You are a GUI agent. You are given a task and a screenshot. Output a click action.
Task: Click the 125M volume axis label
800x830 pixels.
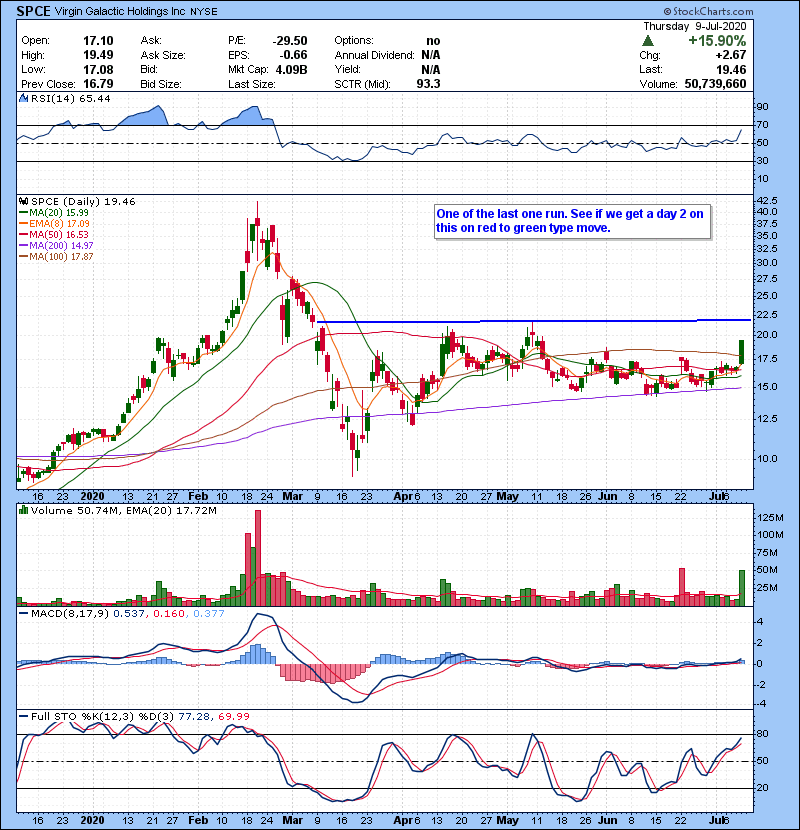[770, 518]
